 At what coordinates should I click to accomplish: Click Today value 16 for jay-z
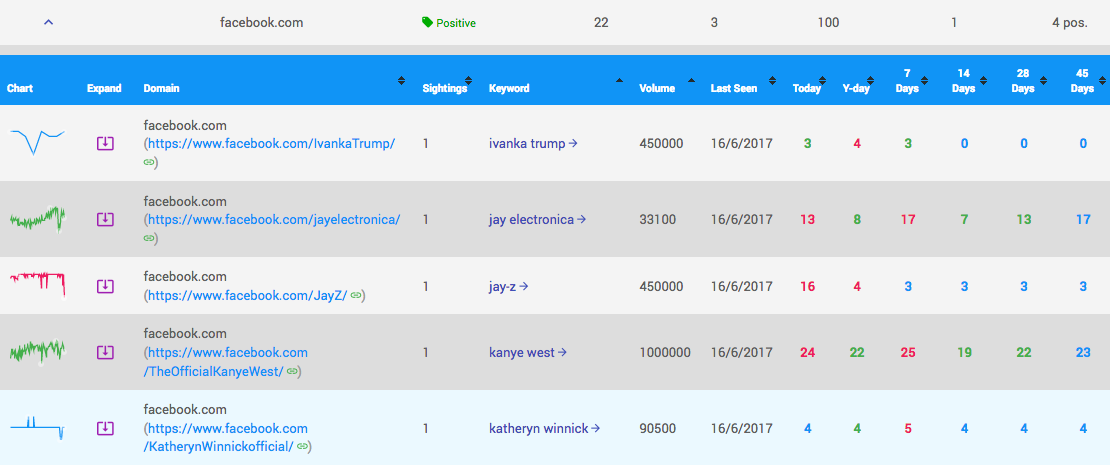point(807,287)
